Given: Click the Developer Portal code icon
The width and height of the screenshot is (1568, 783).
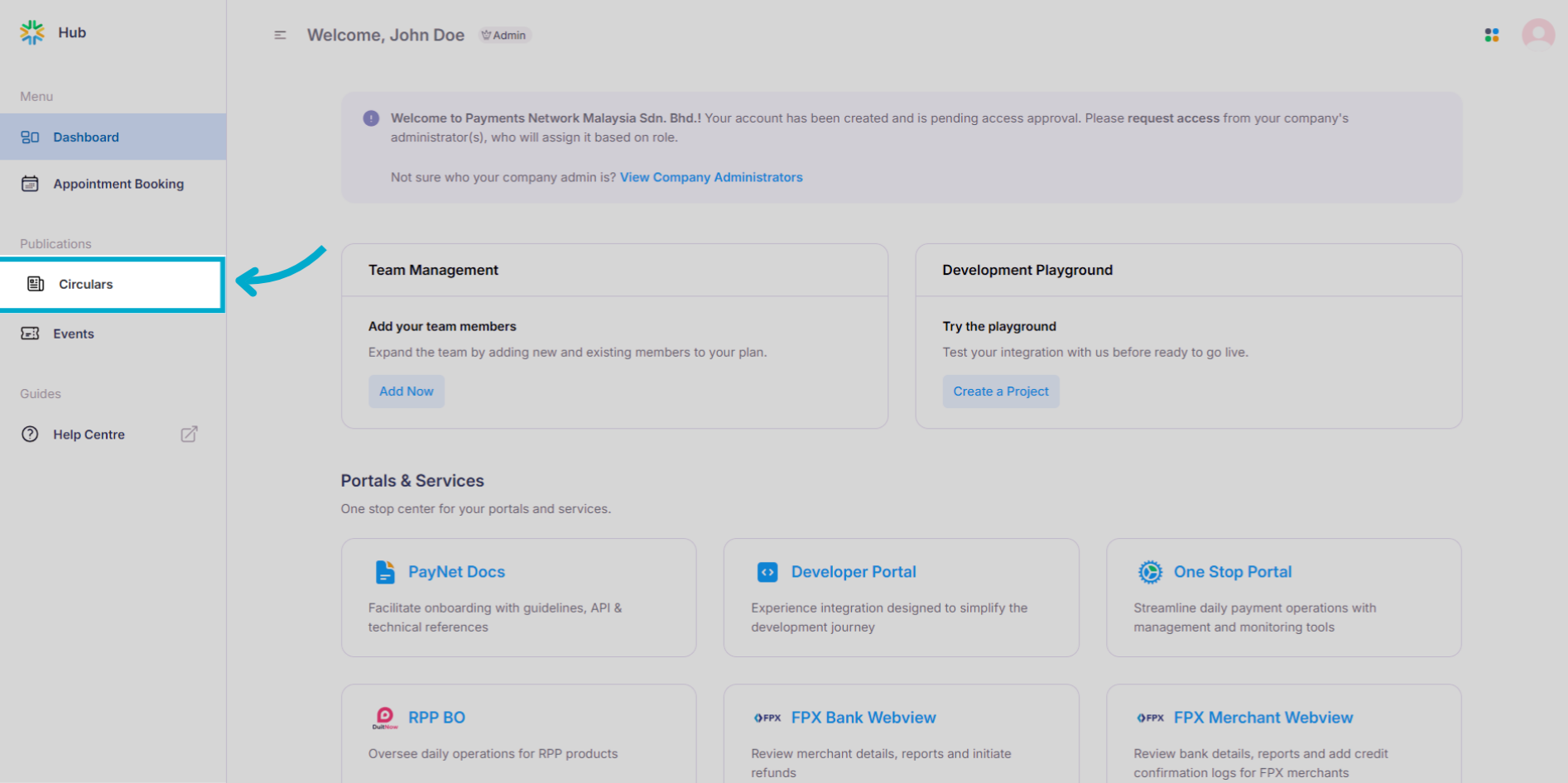Looking at the screenshot, I should pyautogui.click(x=767, y=572).
